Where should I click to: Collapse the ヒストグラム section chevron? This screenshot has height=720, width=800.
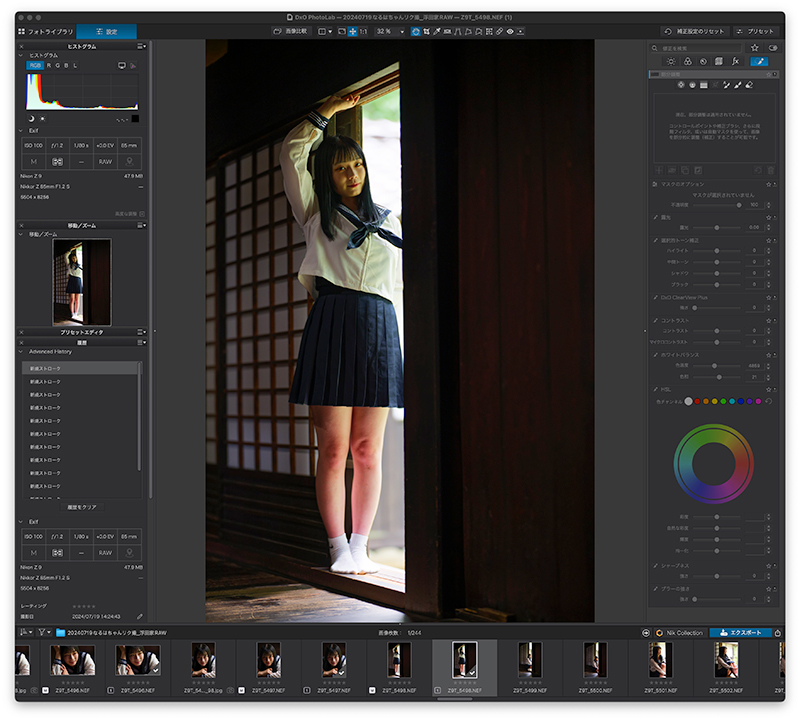tap(21, 55)
